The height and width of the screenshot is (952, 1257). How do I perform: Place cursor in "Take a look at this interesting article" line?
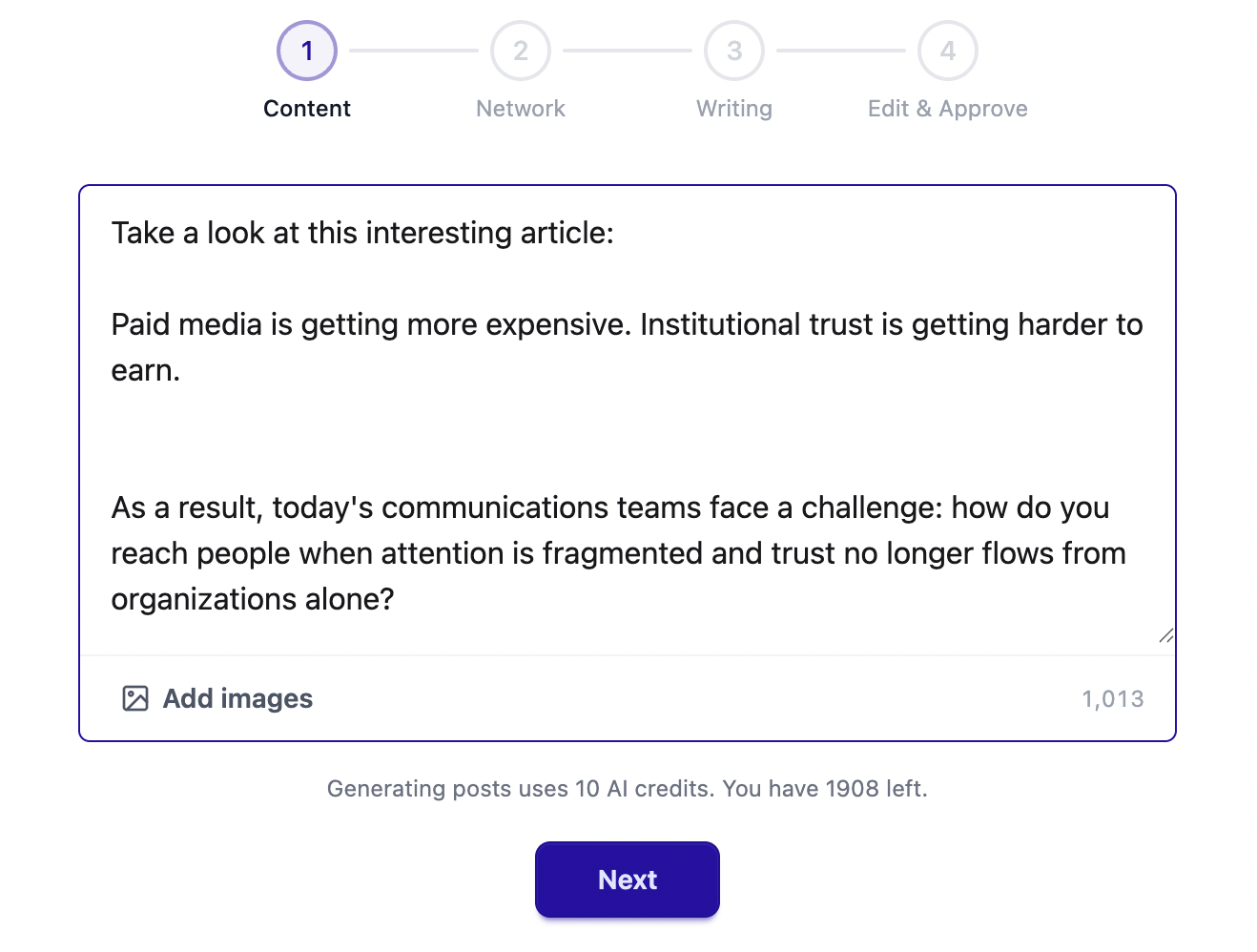click(362, 233)
